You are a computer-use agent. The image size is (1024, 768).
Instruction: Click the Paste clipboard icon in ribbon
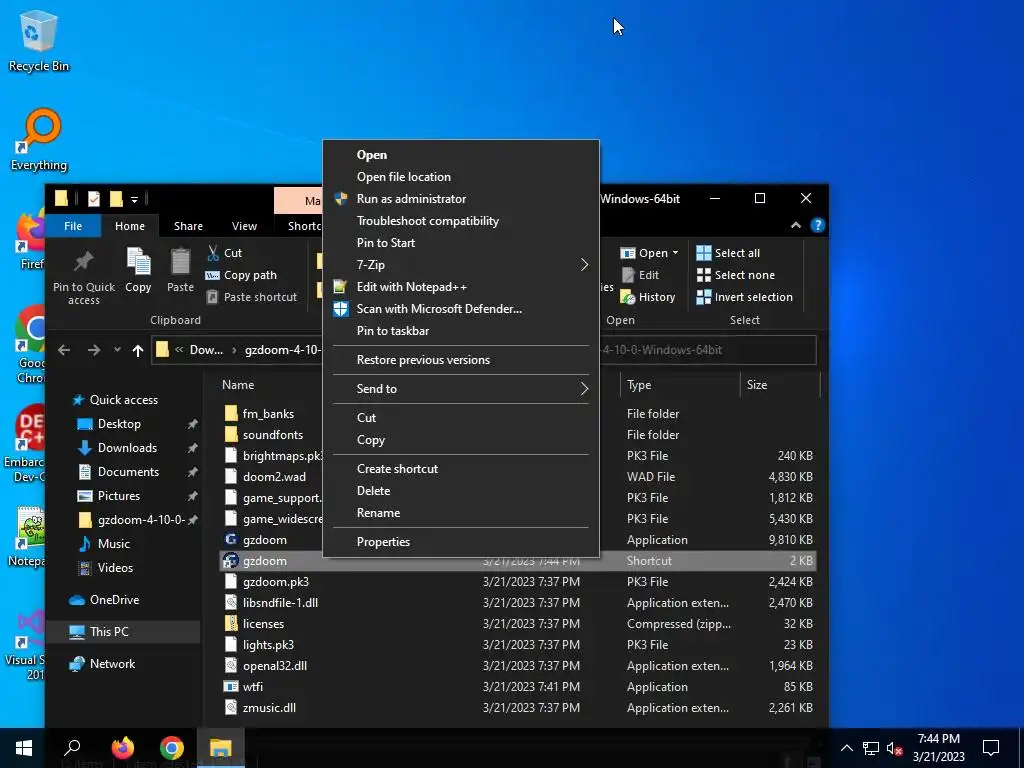[x=180, y=261]
